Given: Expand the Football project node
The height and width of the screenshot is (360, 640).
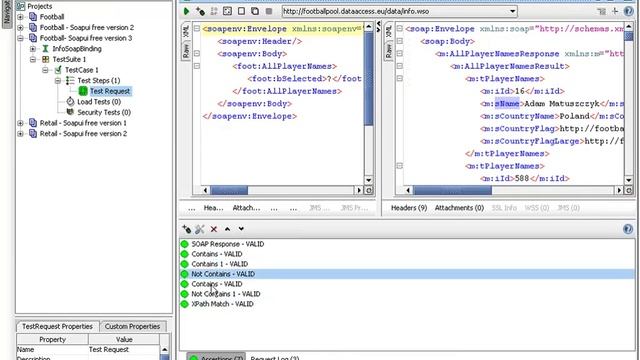Looking at the screenshot, I should (20, 17).
